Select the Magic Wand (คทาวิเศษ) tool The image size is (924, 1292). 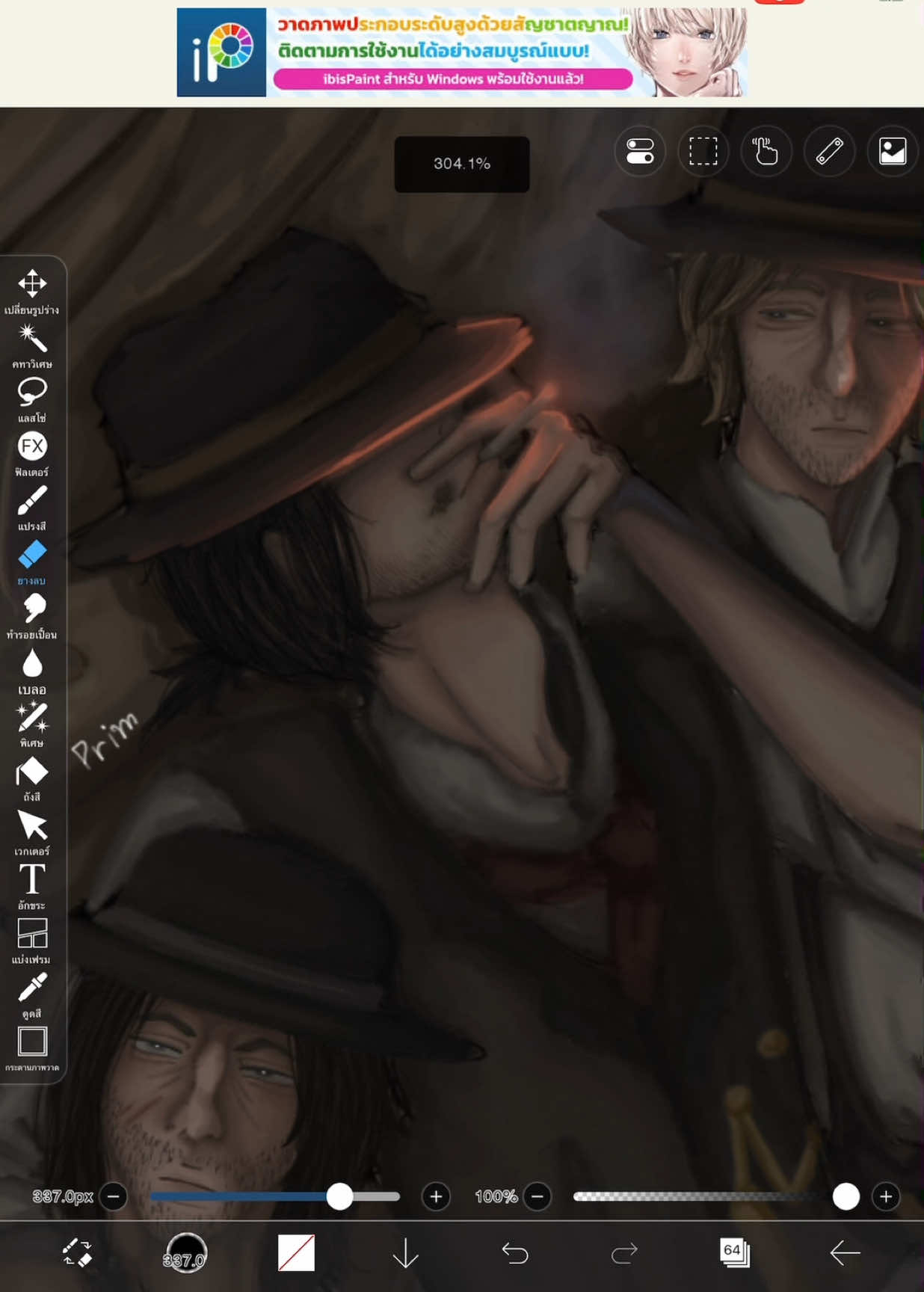pos(32,345)
